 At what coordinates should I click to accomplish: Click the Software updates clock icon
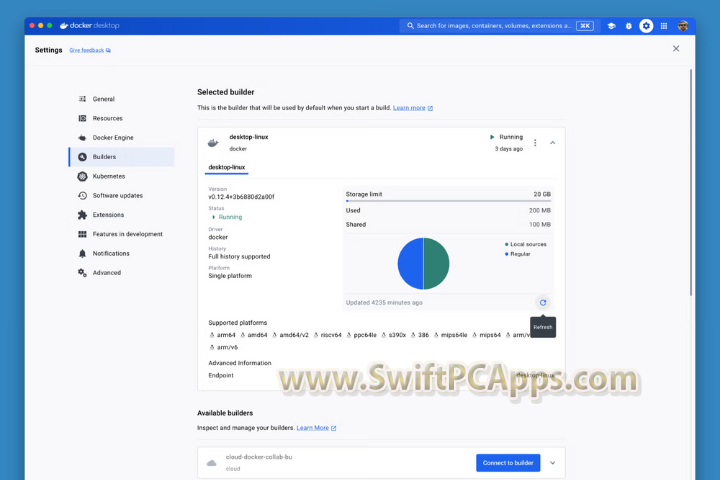82,195
